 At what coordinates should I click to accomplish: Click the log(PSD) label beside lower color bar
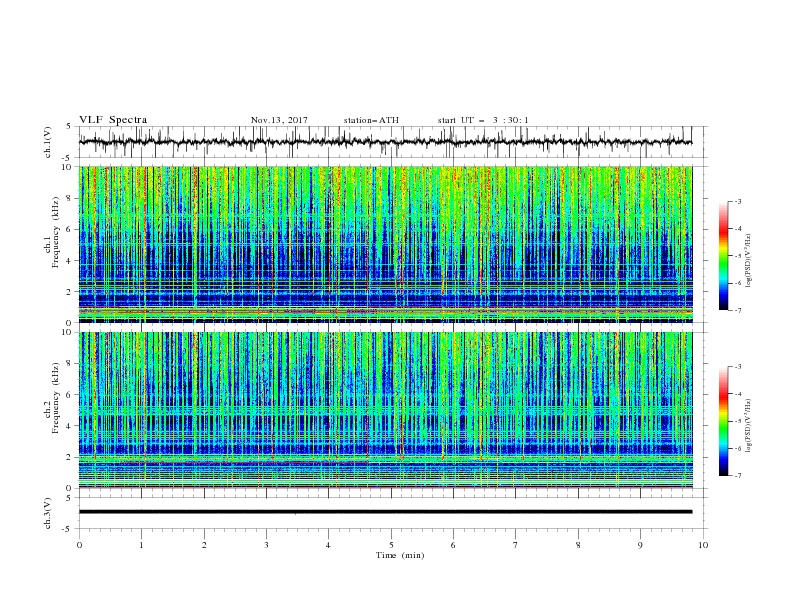[x=748, y=426]
